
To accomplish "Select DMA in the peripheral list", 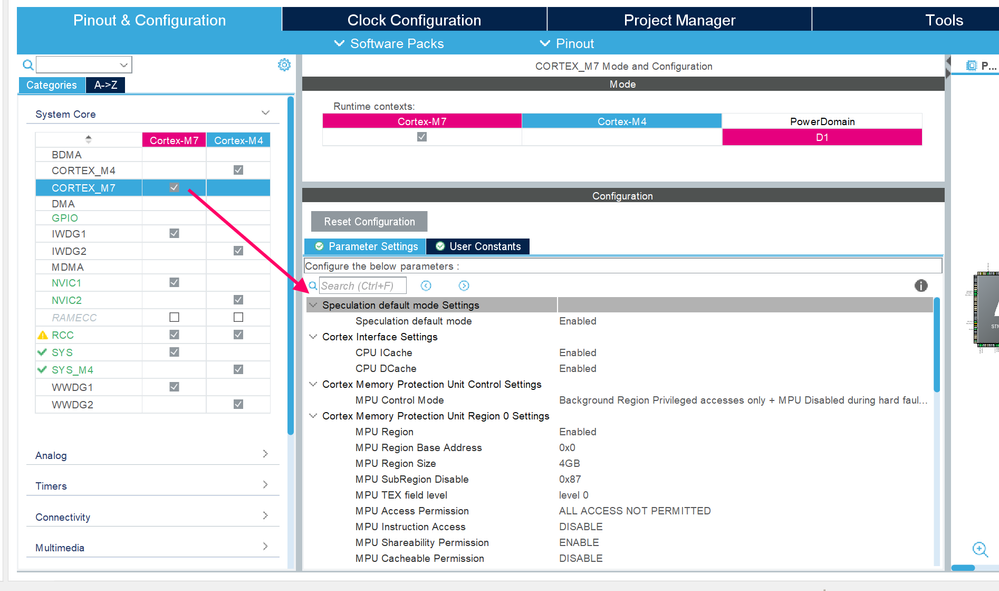I will 63,204.
